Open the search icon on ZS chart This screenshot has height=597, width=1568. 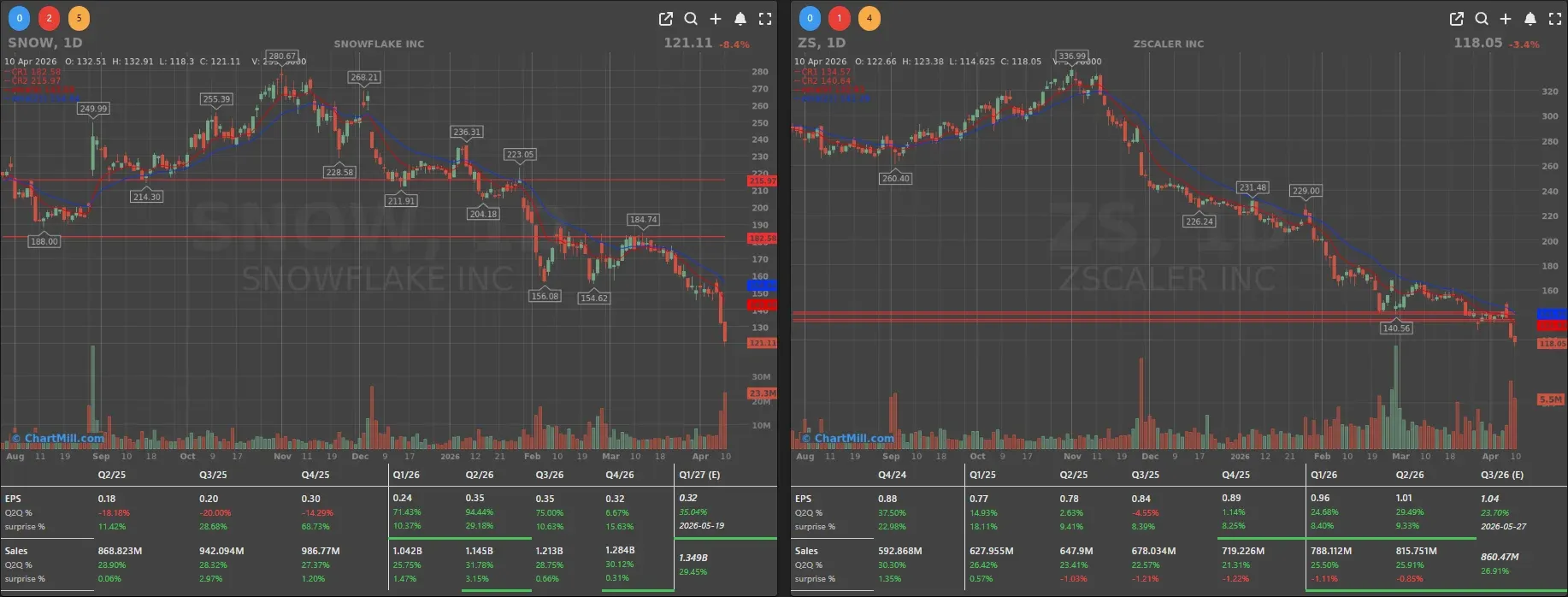coord(1482,19)
